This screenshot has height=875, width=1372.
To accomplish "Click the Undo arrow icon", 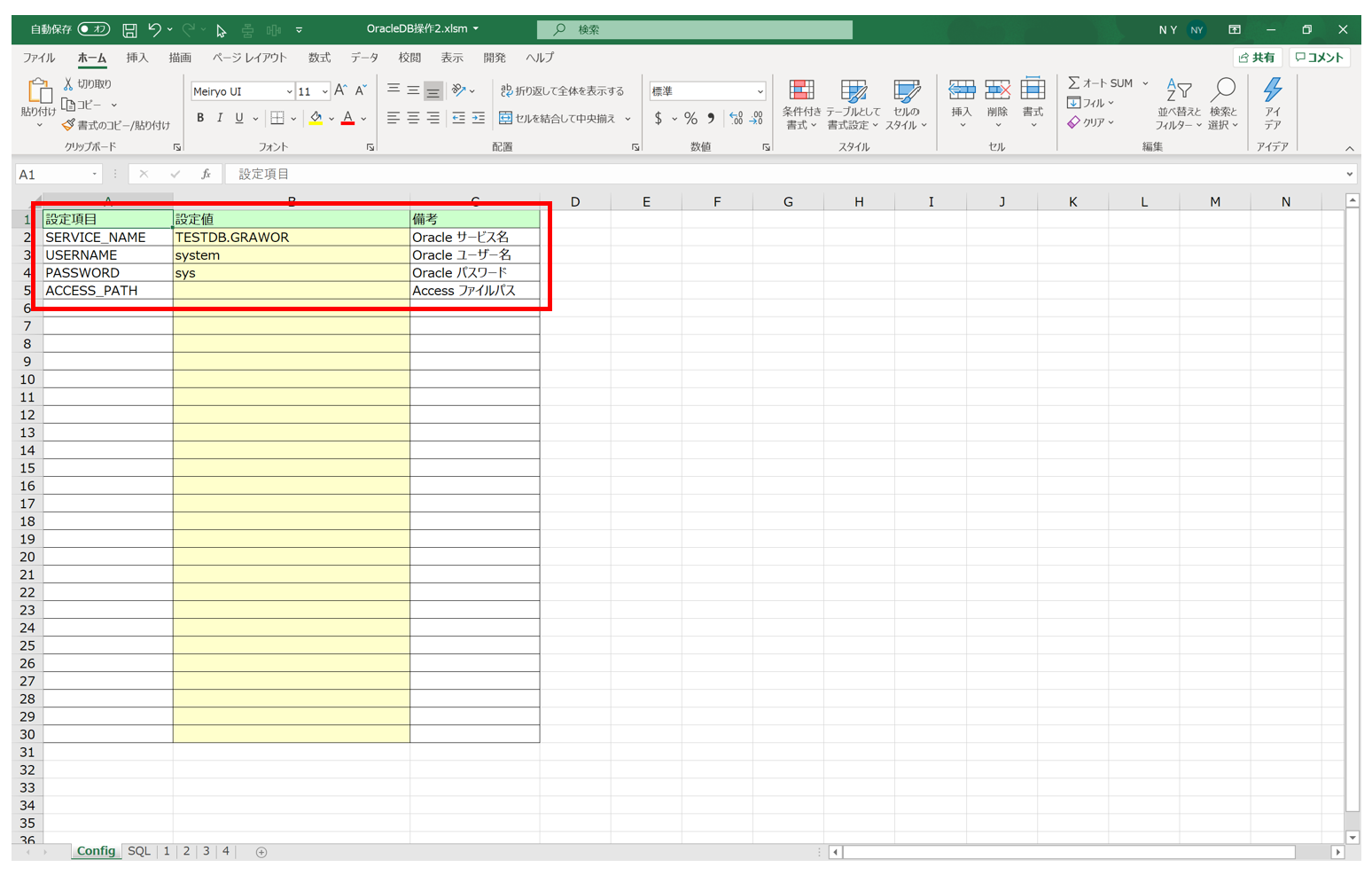I will pyautogui.click(x=154, y=29).
